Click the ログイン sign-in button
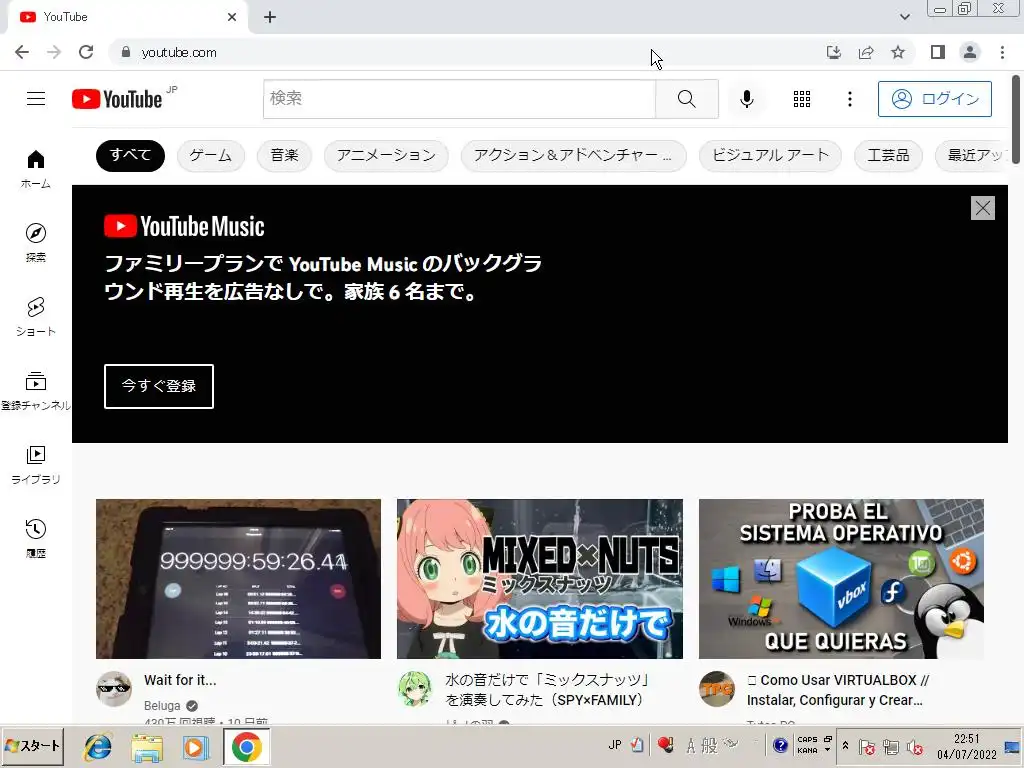 (935, 99)
